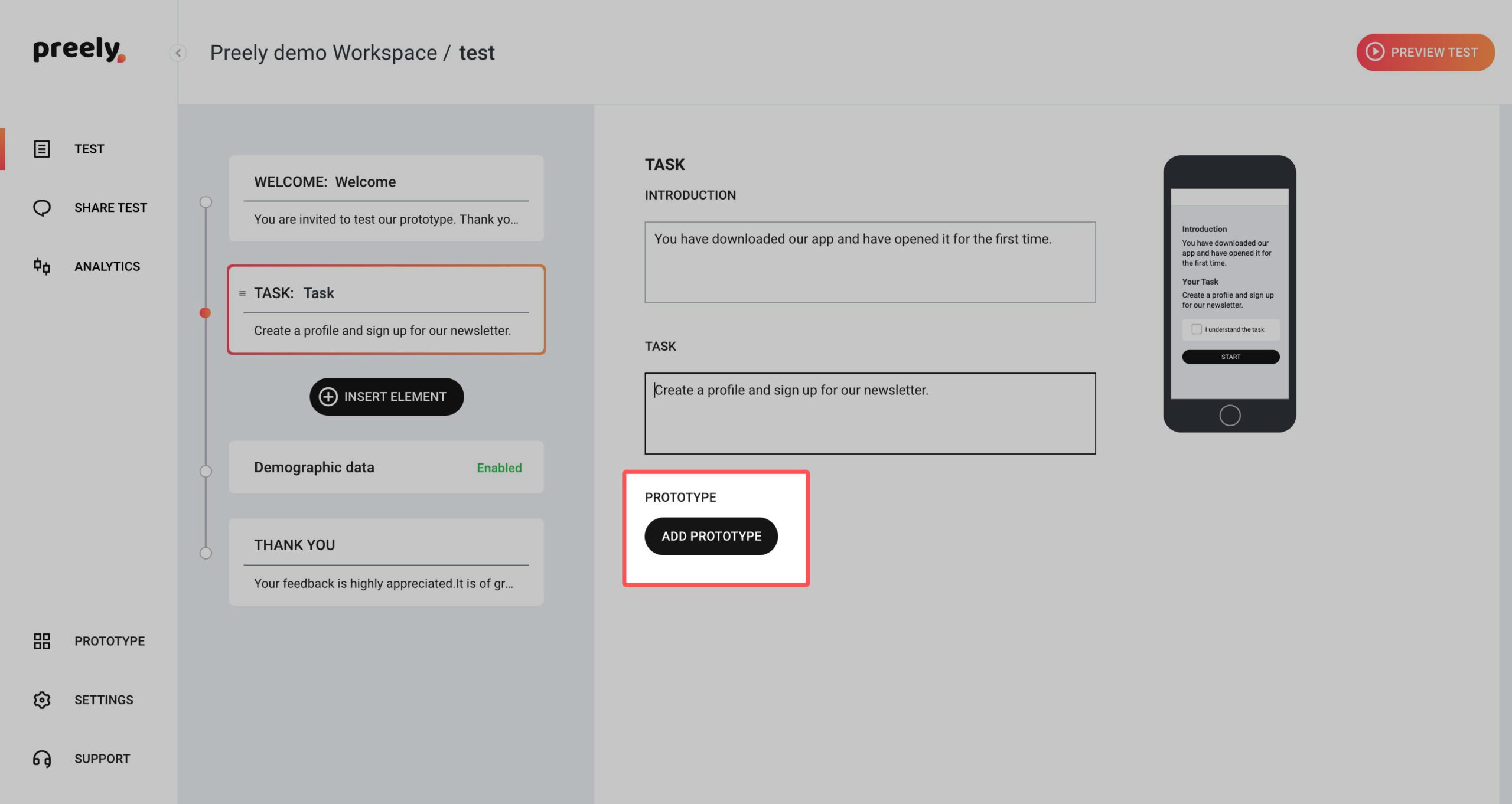Open the PROTOTYPE sidebar menu label
Screen dimensions: 1512x804
coord(109,641)
